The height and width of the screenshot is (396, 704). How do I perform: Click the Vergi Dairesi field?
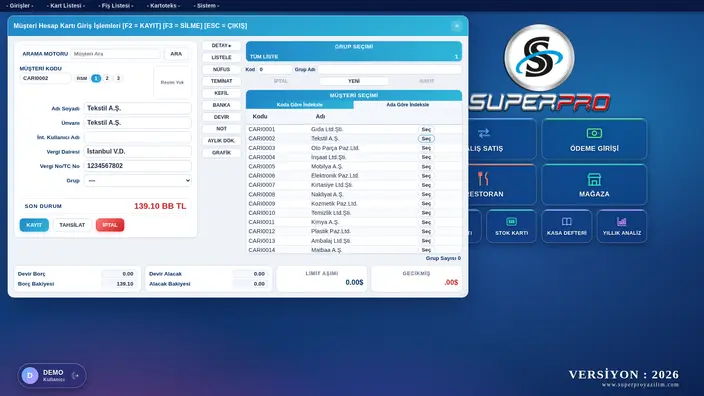tap(138, 152)
